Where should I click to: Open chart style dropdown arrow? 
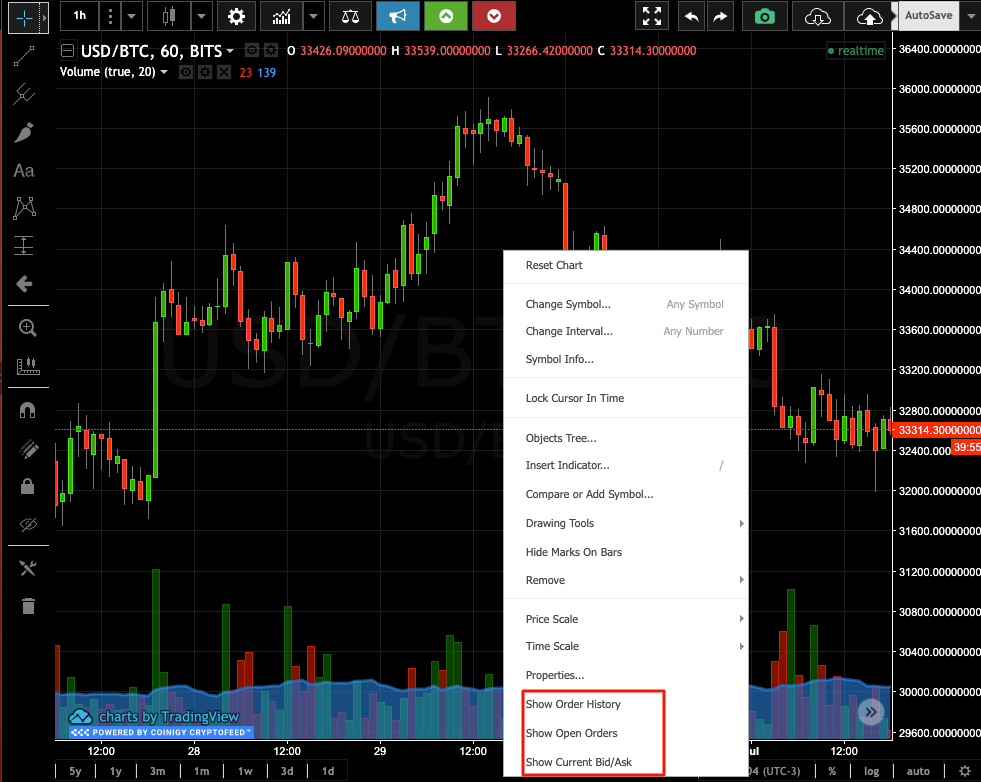(x=201, y=16)
